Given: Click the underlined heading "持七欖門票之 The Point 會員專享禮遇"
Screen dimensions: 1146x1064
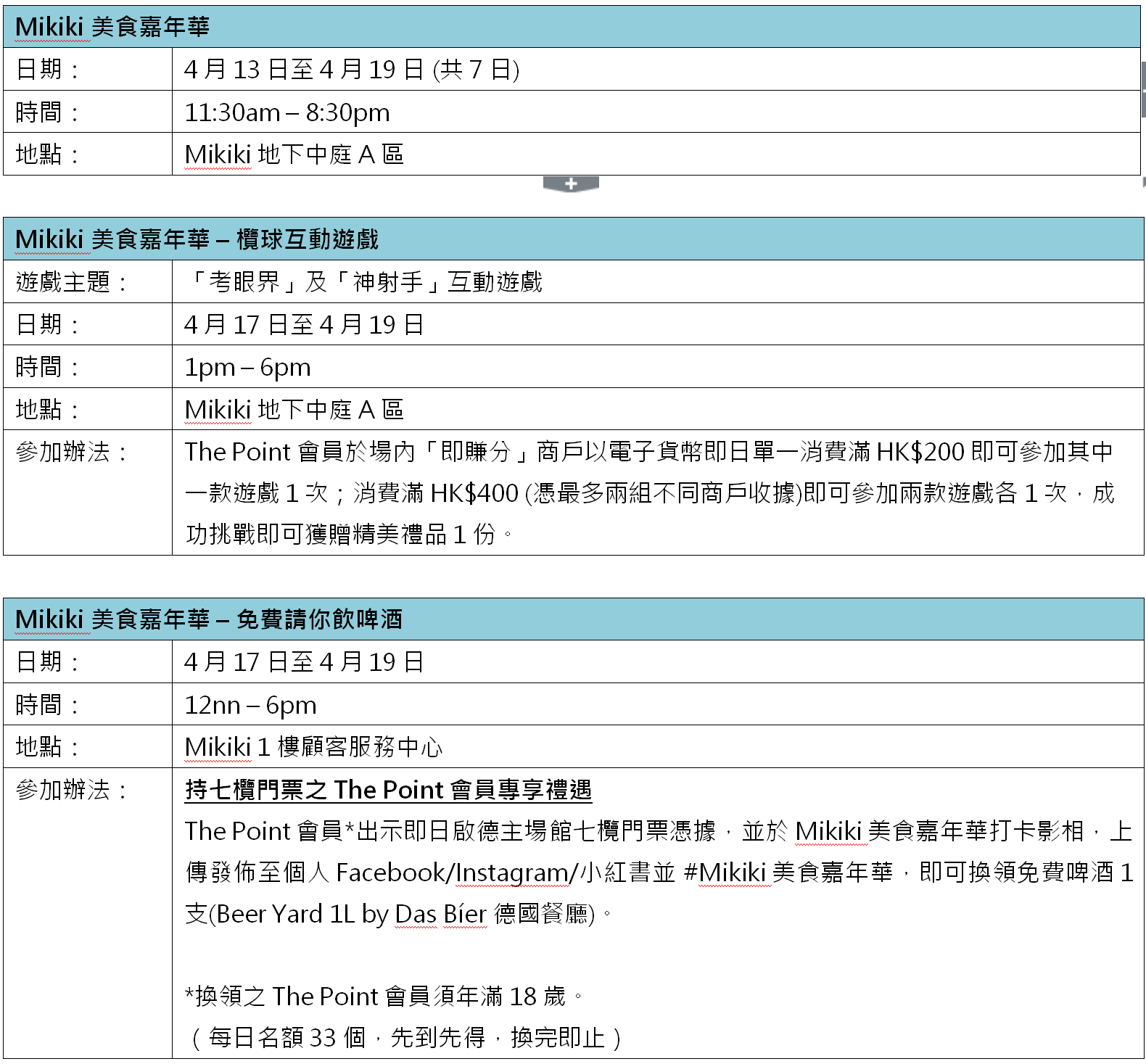Looking at the screenshot, I should point(388,790).
